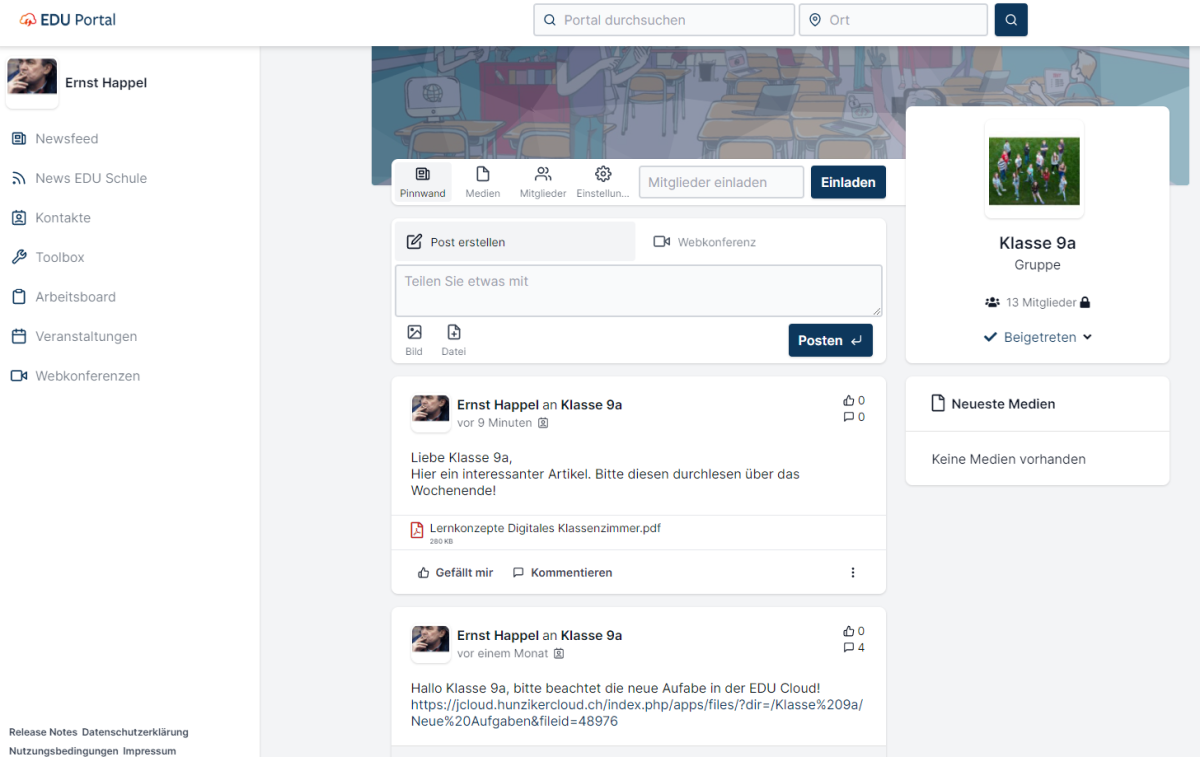The width and height of the screenshot is (1200, 757).
Task: Click the magnifier search button in header
Action: pyautogui.click(x=1010, y=20)
